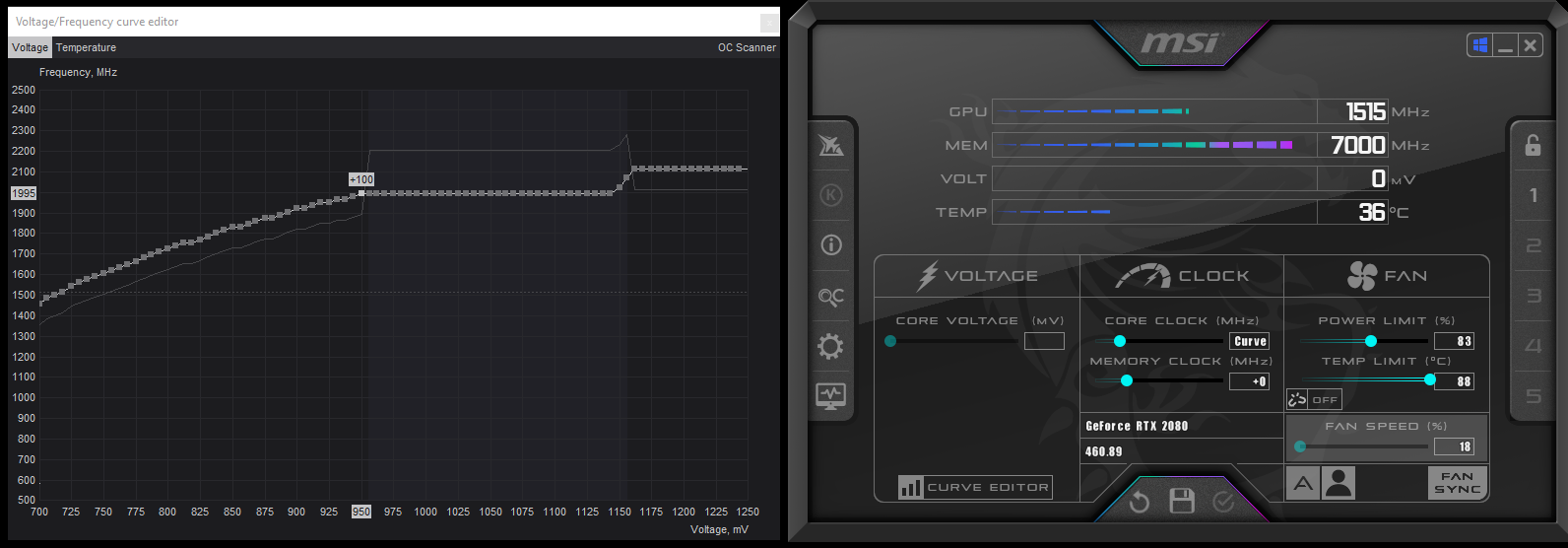Click the driver version 460.89 text
The image size is (1568, 548).
click(1103, 451)
